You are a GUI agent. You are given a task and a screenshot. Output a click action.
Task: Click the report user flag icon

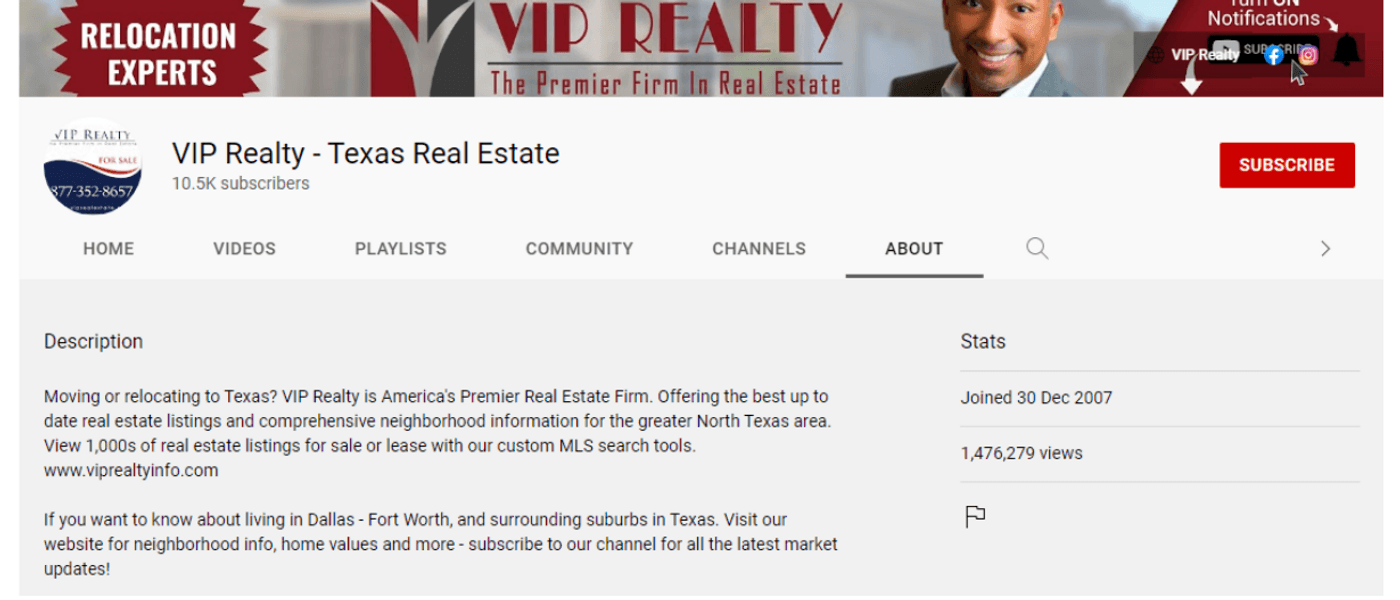click(975, 516)
